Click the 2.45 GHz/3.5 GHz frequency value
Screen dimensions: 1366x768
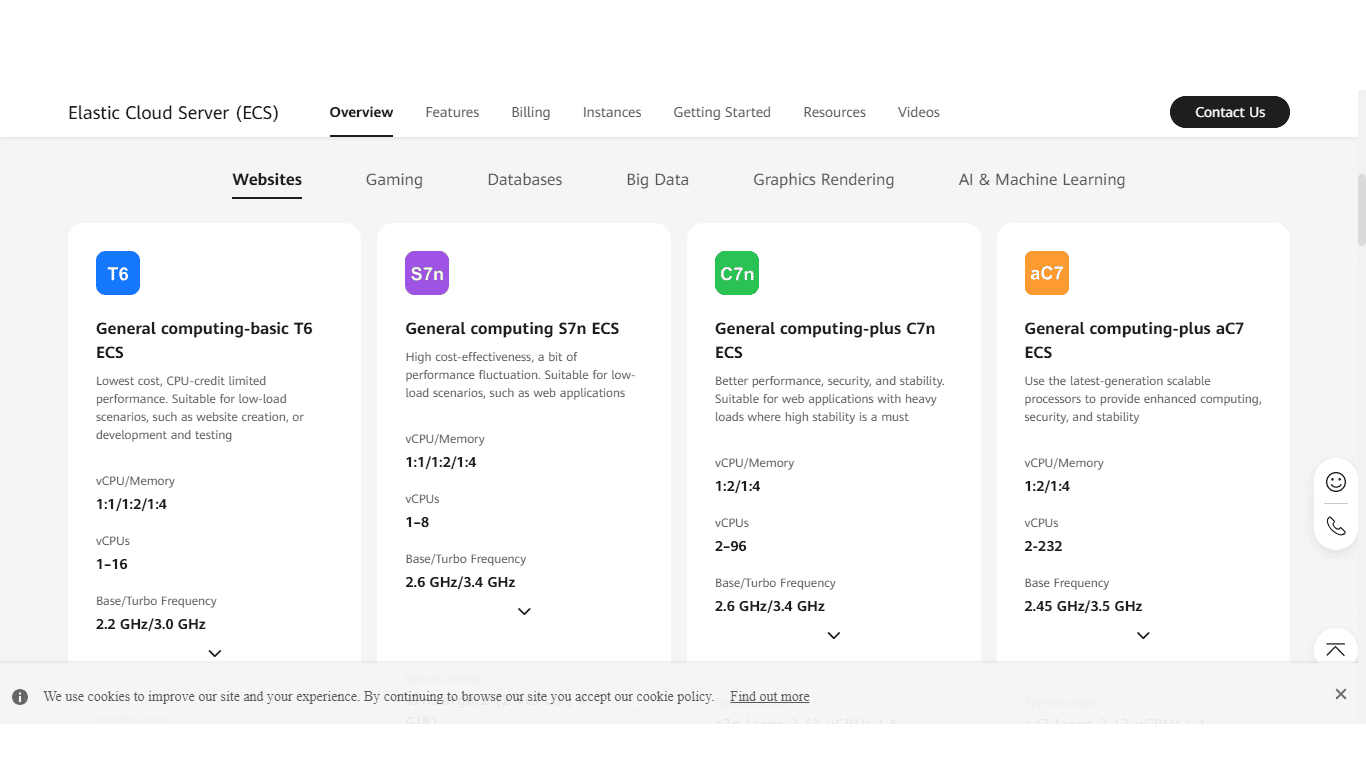1083,606
